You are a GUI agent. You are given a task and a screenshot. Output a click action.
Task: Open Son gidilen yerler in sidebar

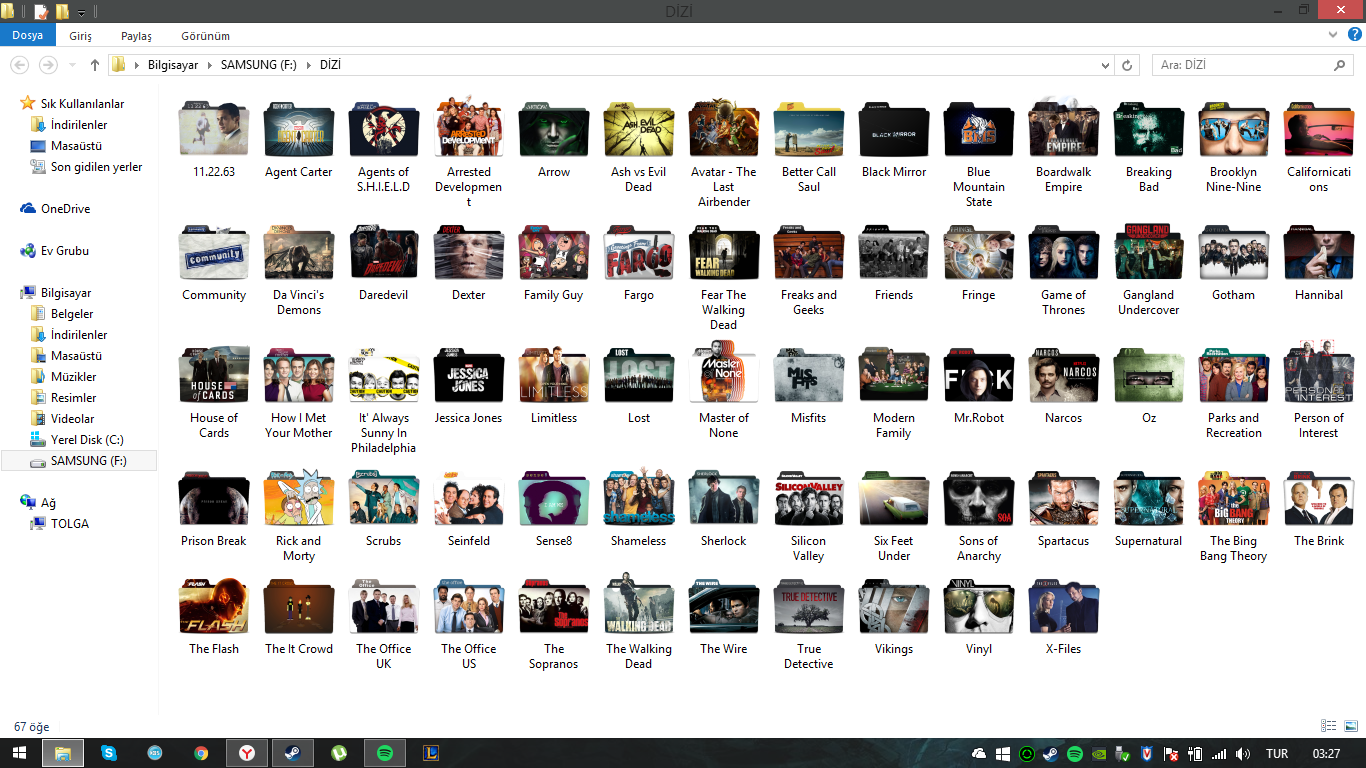click(96, 167)
